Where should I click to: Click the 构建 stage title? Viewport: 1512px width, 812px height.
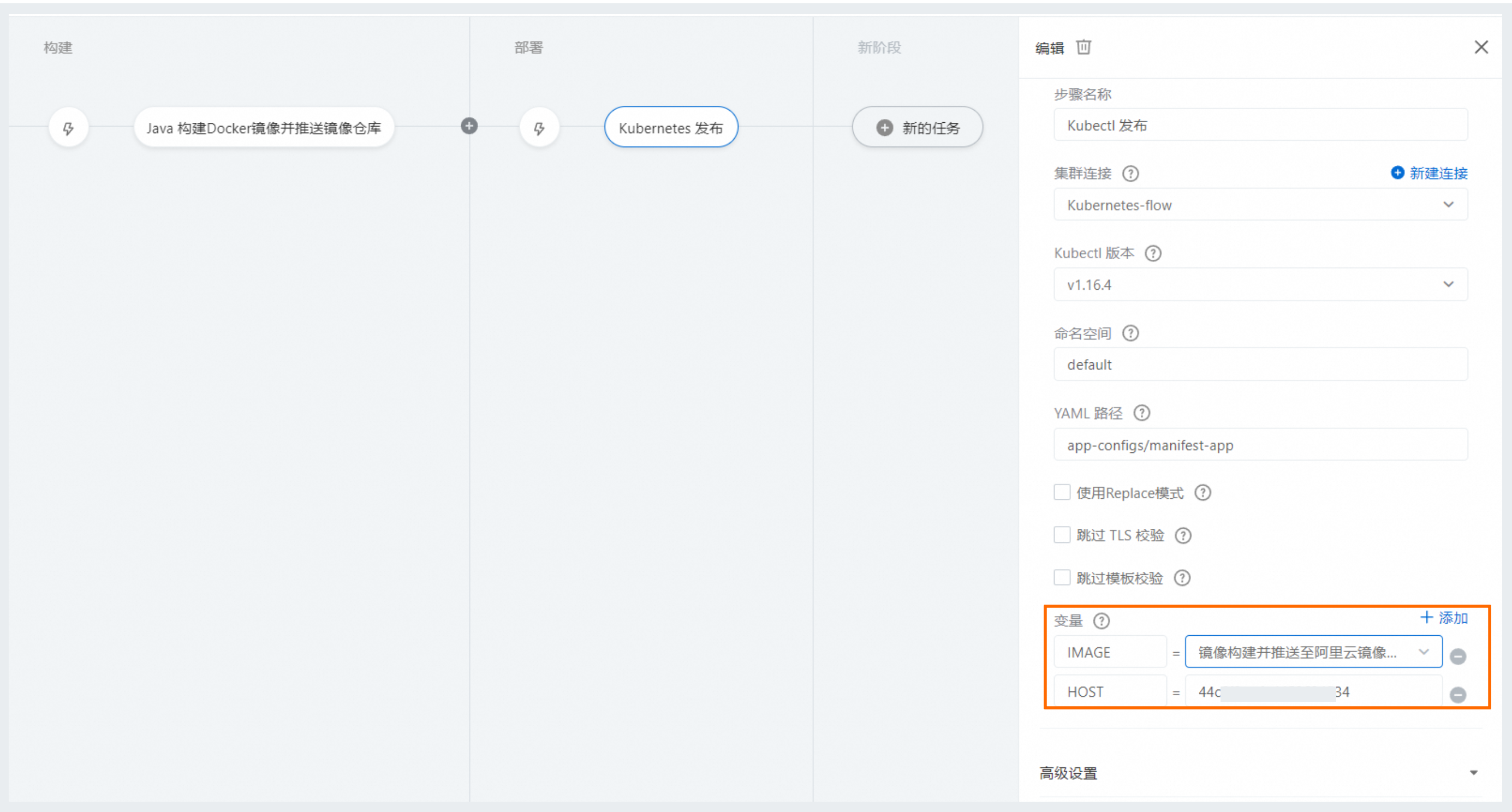pos(58,47)
